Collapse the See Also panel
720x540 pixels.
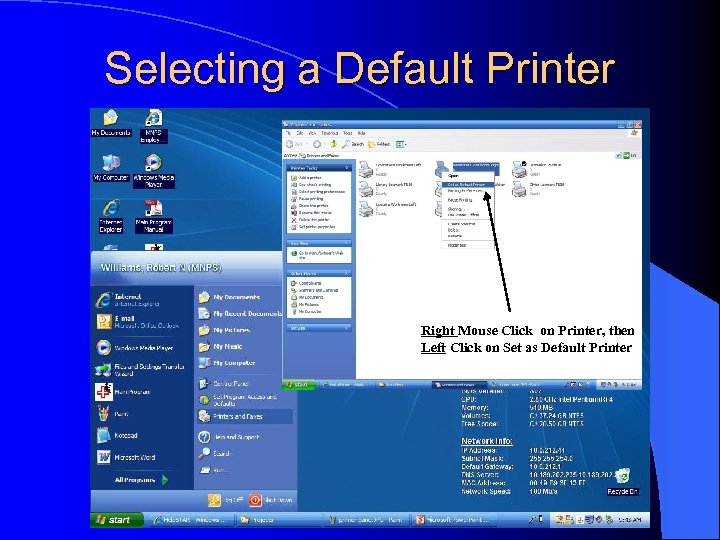[x=347, y=243]
